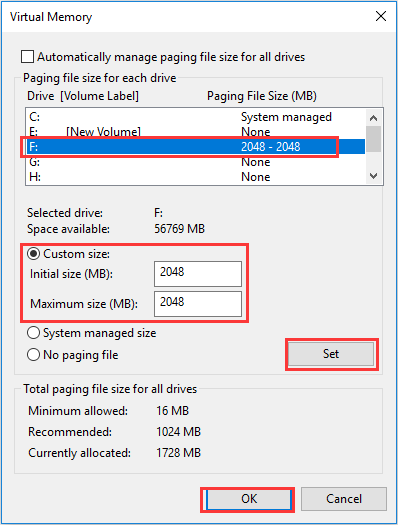Select the Custom size radio button
The image size is (398, 525).
point(33,254)
